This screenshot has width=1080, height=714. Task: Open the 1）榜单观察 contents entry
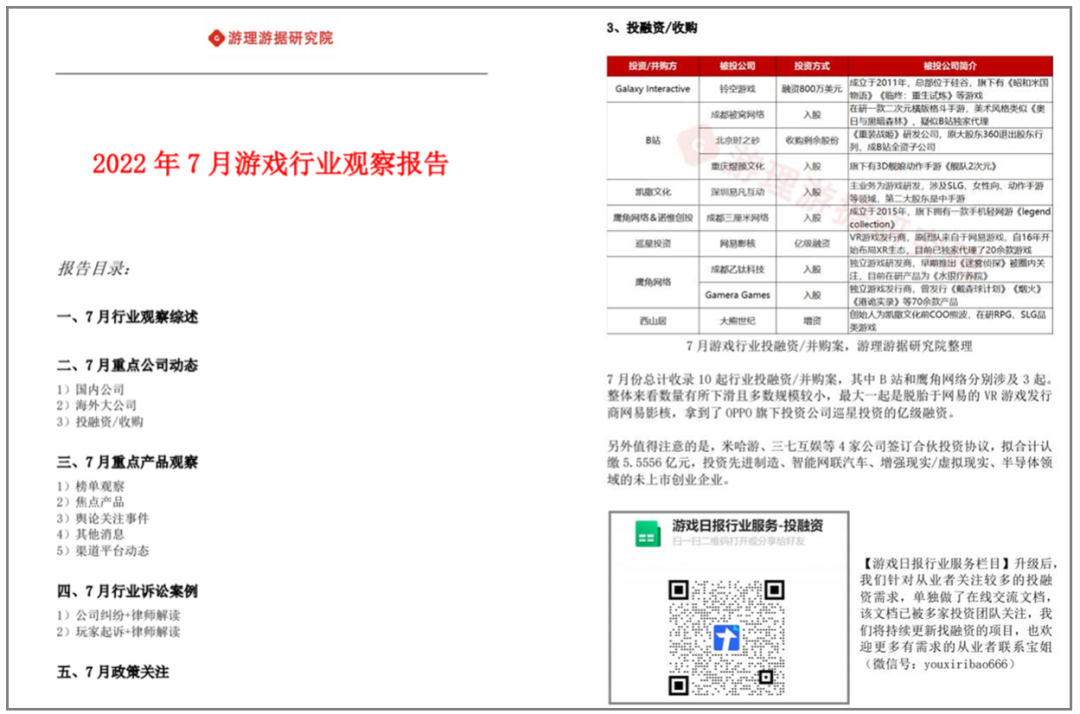(x=91, y=486)
